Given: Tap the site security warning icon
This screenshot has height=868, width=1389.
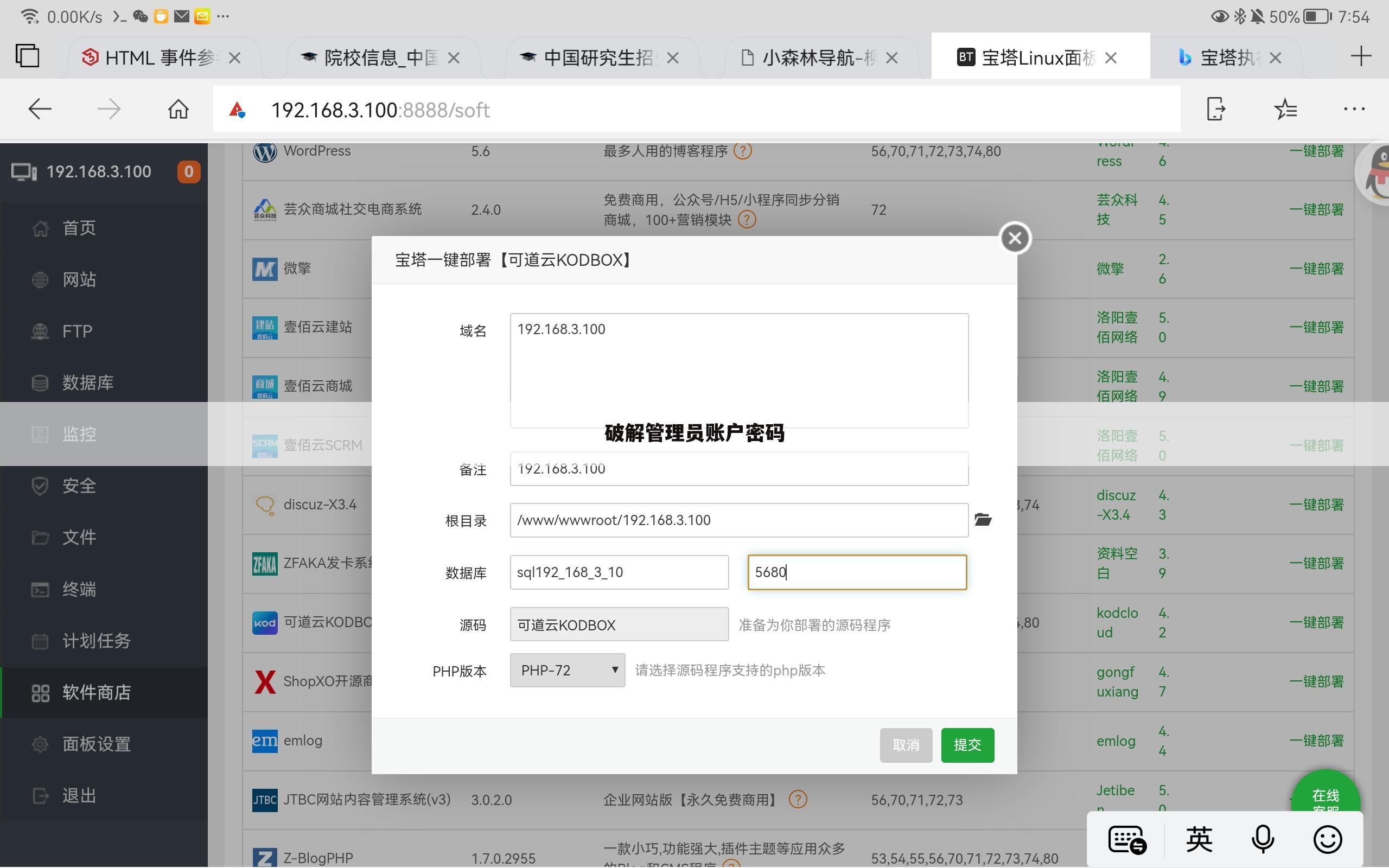Looking at the screenshot, I should point(237,109).
